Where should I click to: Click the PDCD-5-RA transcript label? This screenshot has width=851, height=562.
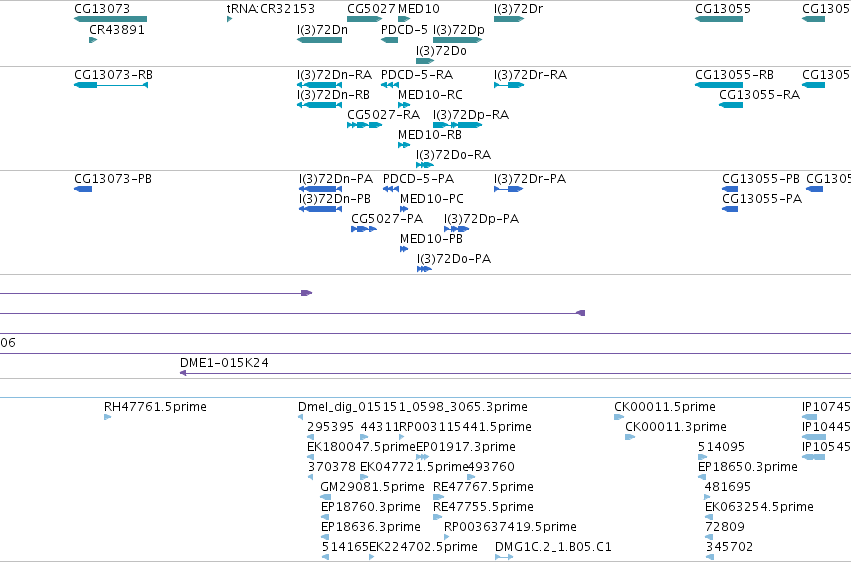417,74
